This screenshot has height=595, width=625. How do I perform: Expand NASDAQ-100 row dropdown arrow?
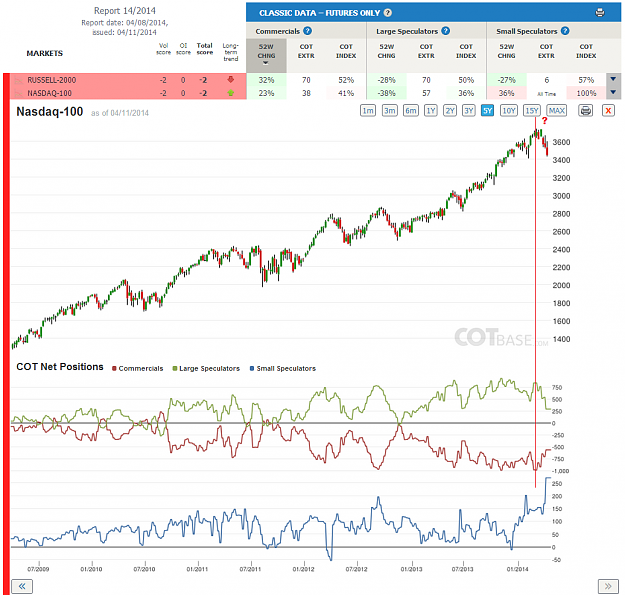613,92
